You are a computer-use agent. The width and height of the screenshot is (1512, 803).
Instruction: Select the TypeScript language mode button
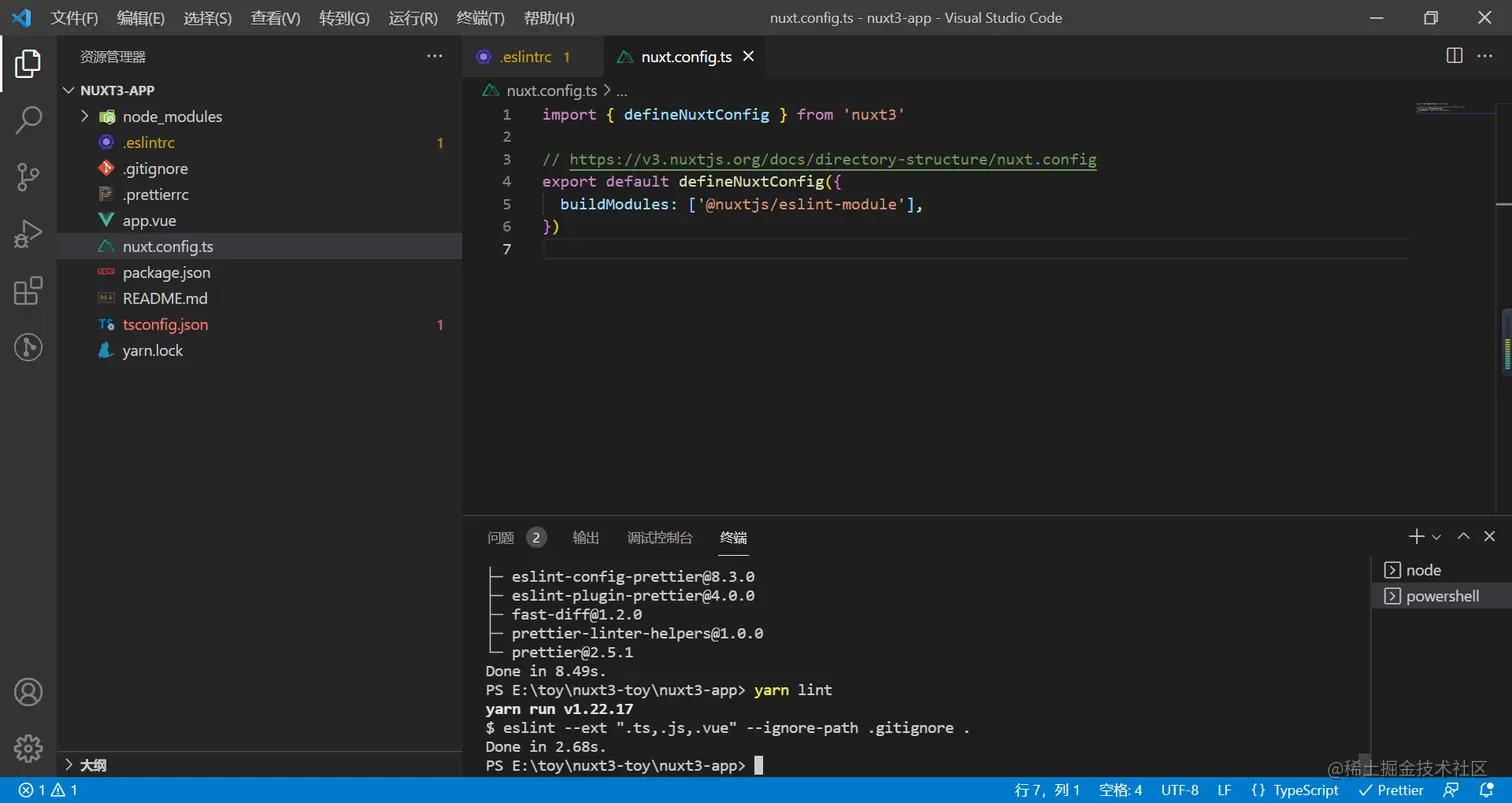coord(1295,790)
